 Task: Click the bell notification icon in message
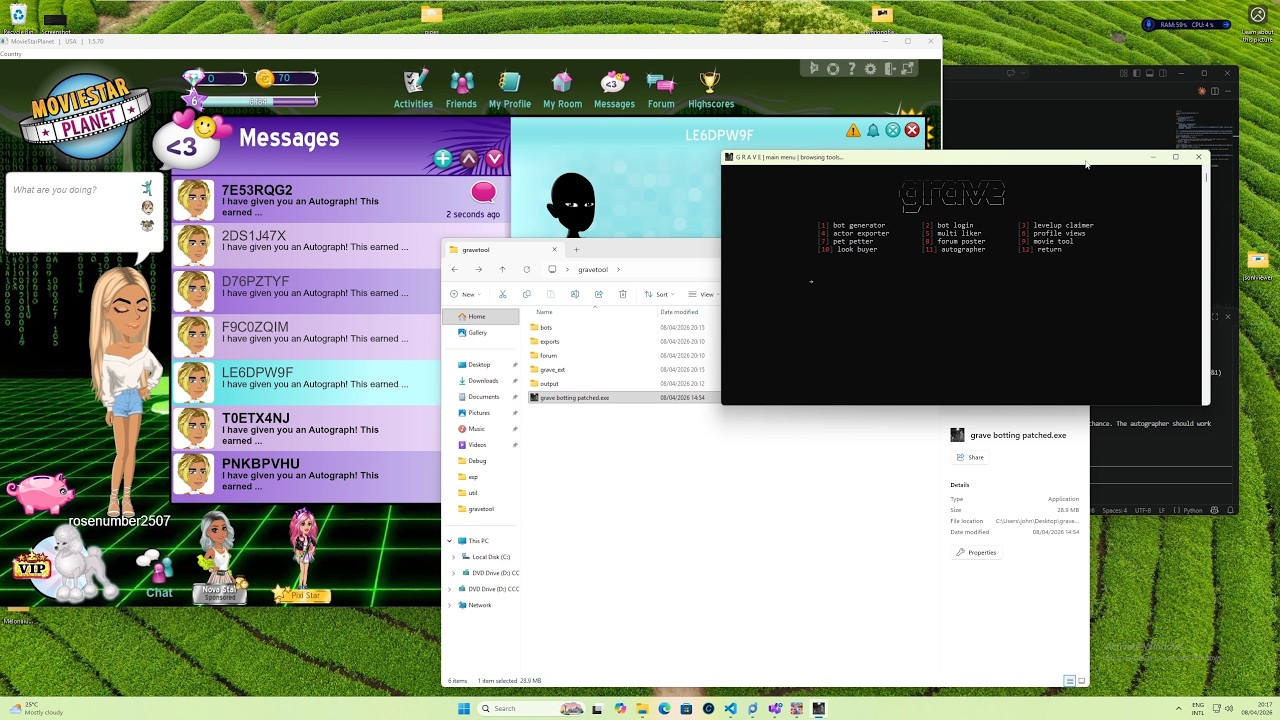point(873,131)
